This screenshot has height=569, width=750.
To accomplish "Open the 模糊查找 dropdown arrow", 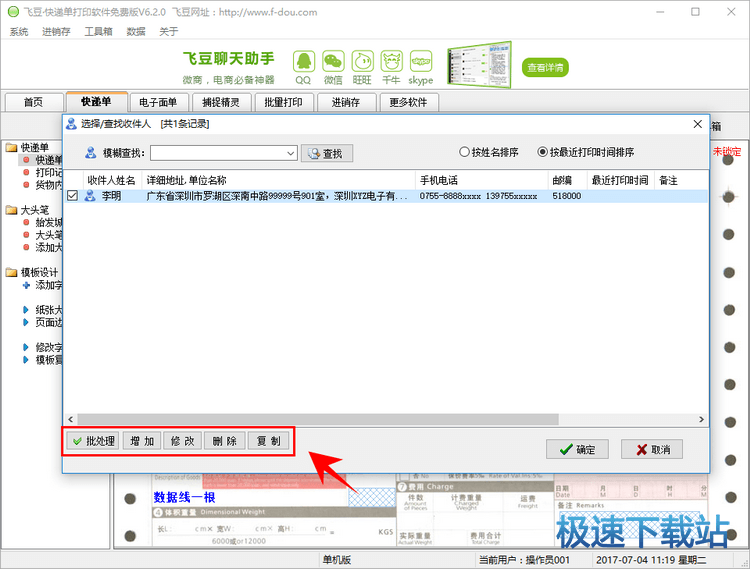I will (291, 153).
